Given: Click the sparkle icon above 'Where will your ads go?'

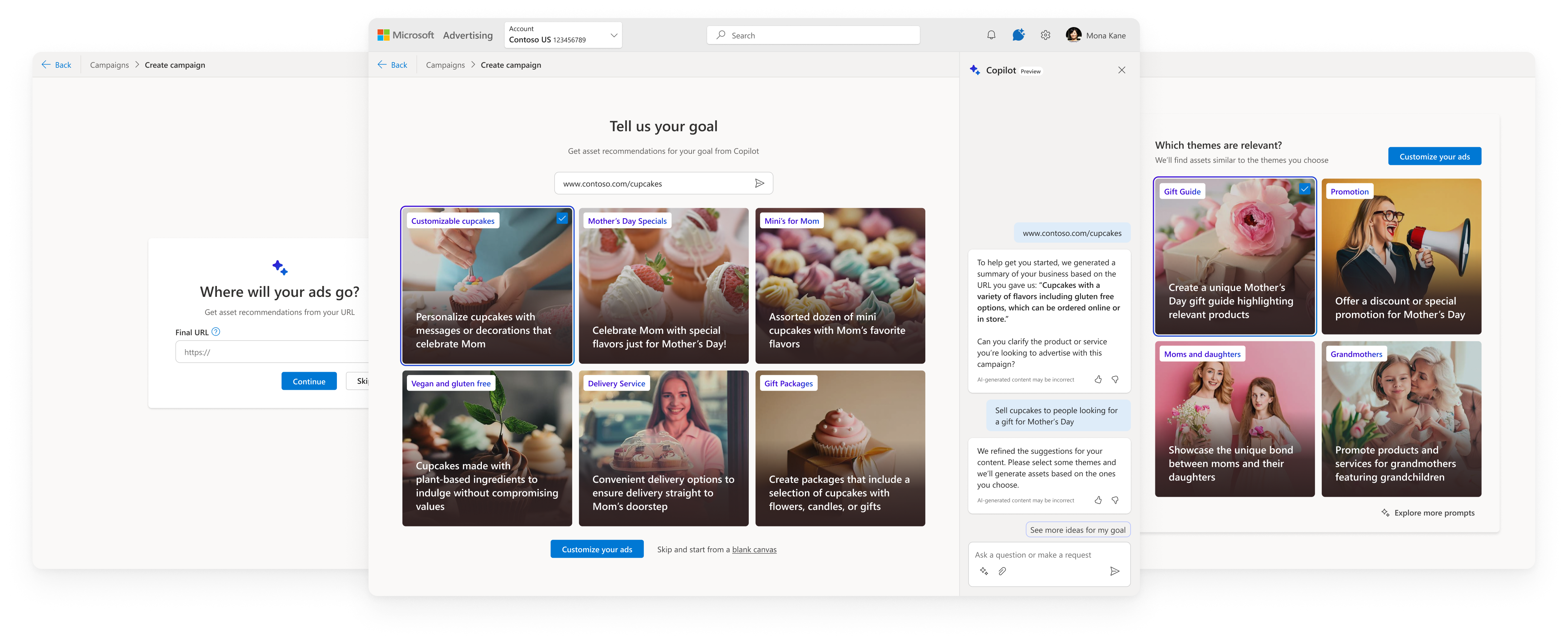Looking at the screenshot, I should tap(280, 267).
